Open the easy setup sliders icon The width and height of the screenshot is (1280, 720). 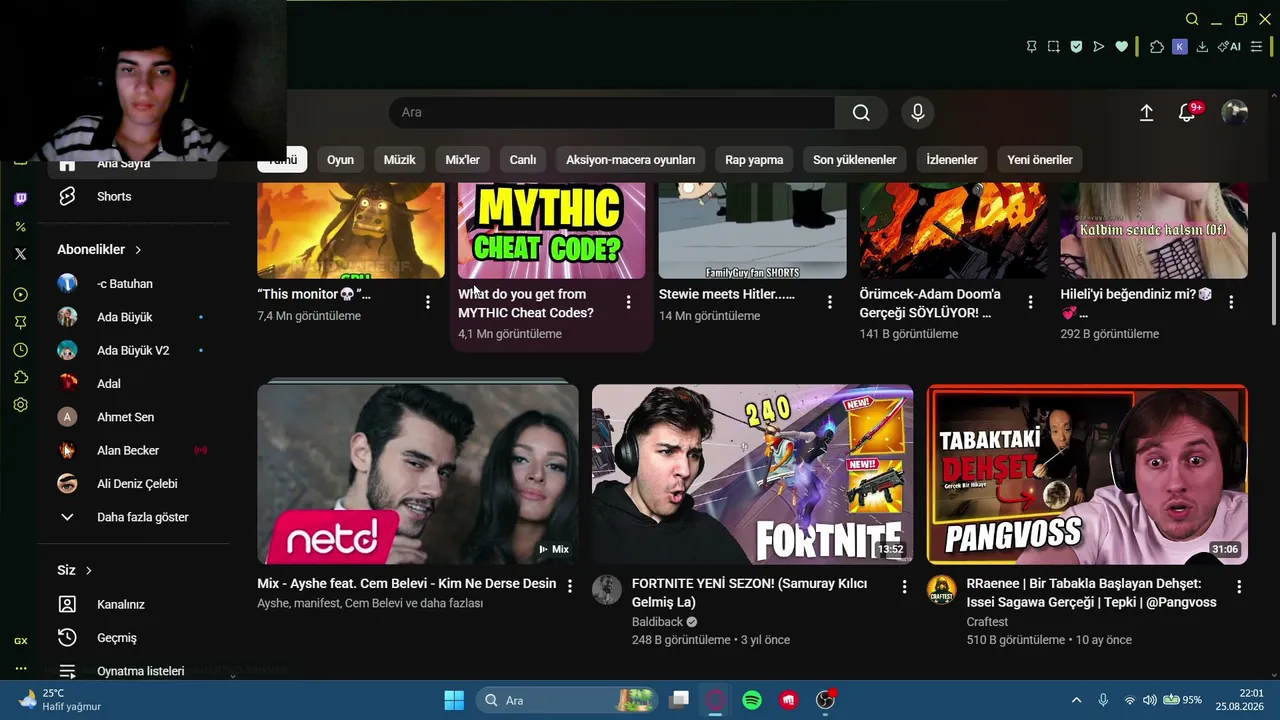click(x=1257, y=46)
